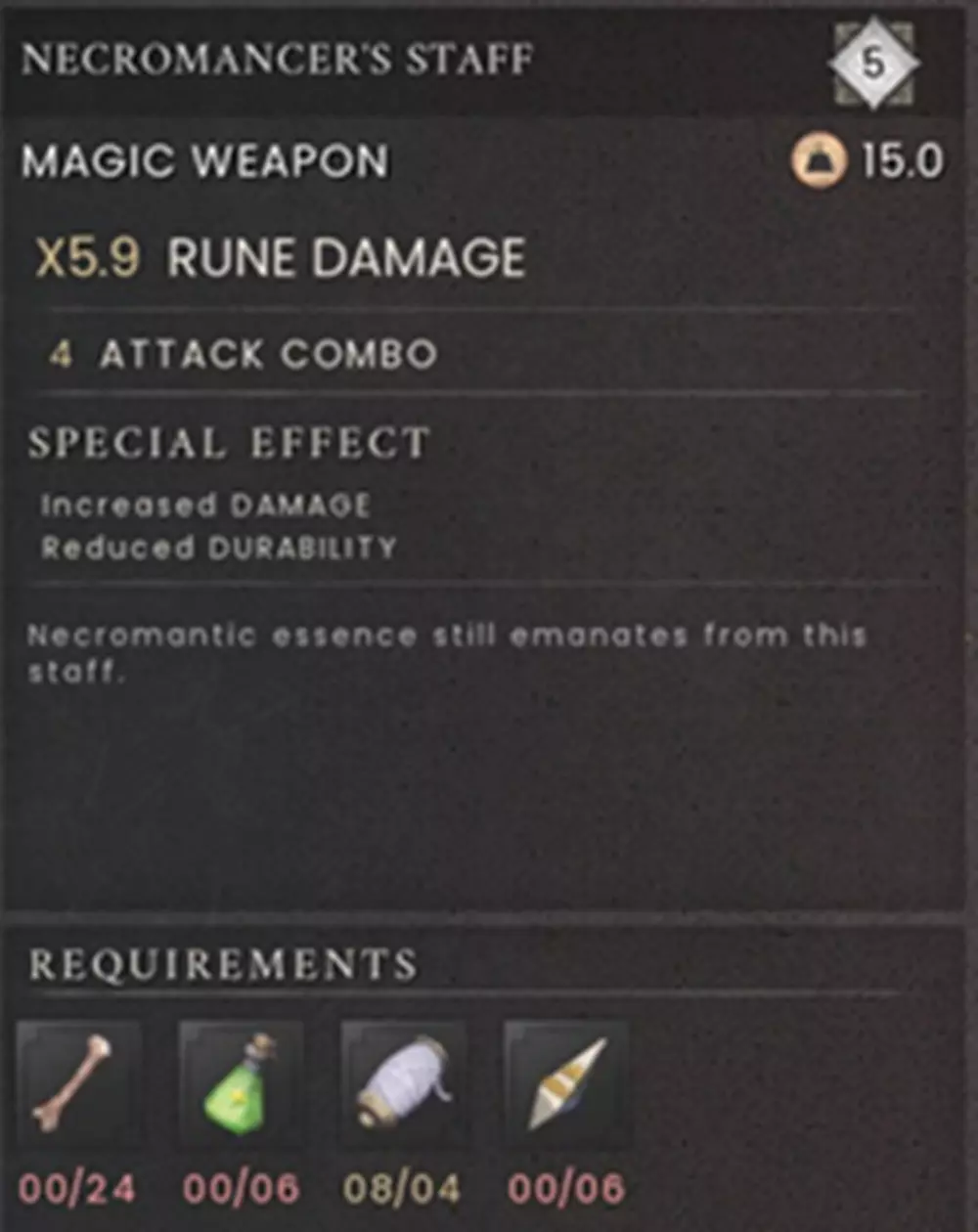Click the X5.9 rune damage multiplier

(87, 258)
